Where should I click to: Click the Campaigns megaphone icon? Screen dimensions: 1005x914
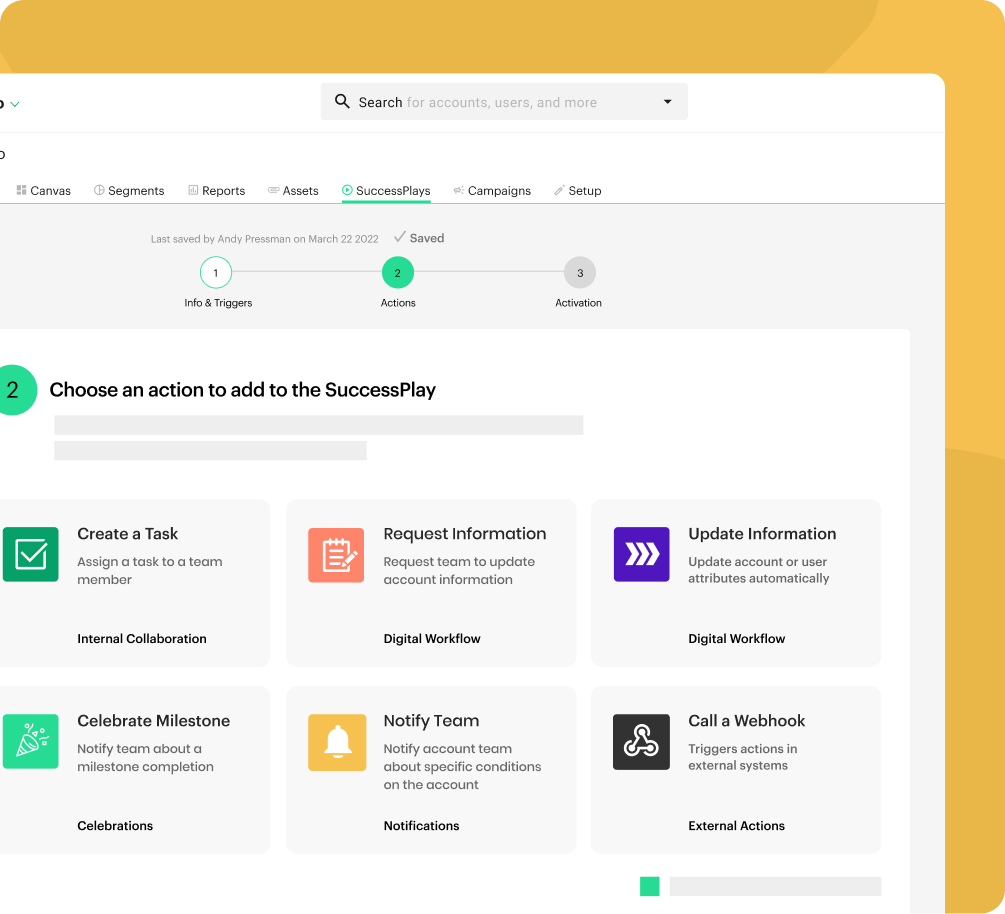click(x=459, y=190)
